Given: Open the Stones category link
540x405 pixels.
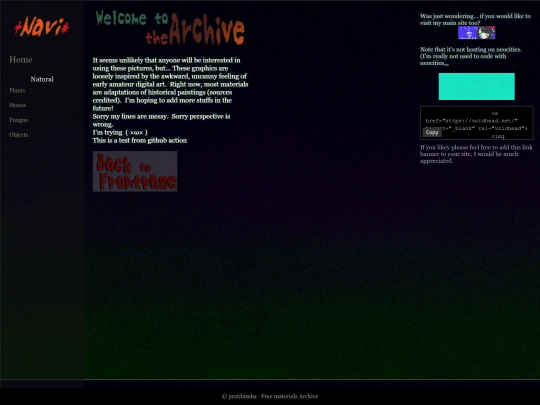Looking at the screenshot, I should (18, 105).
